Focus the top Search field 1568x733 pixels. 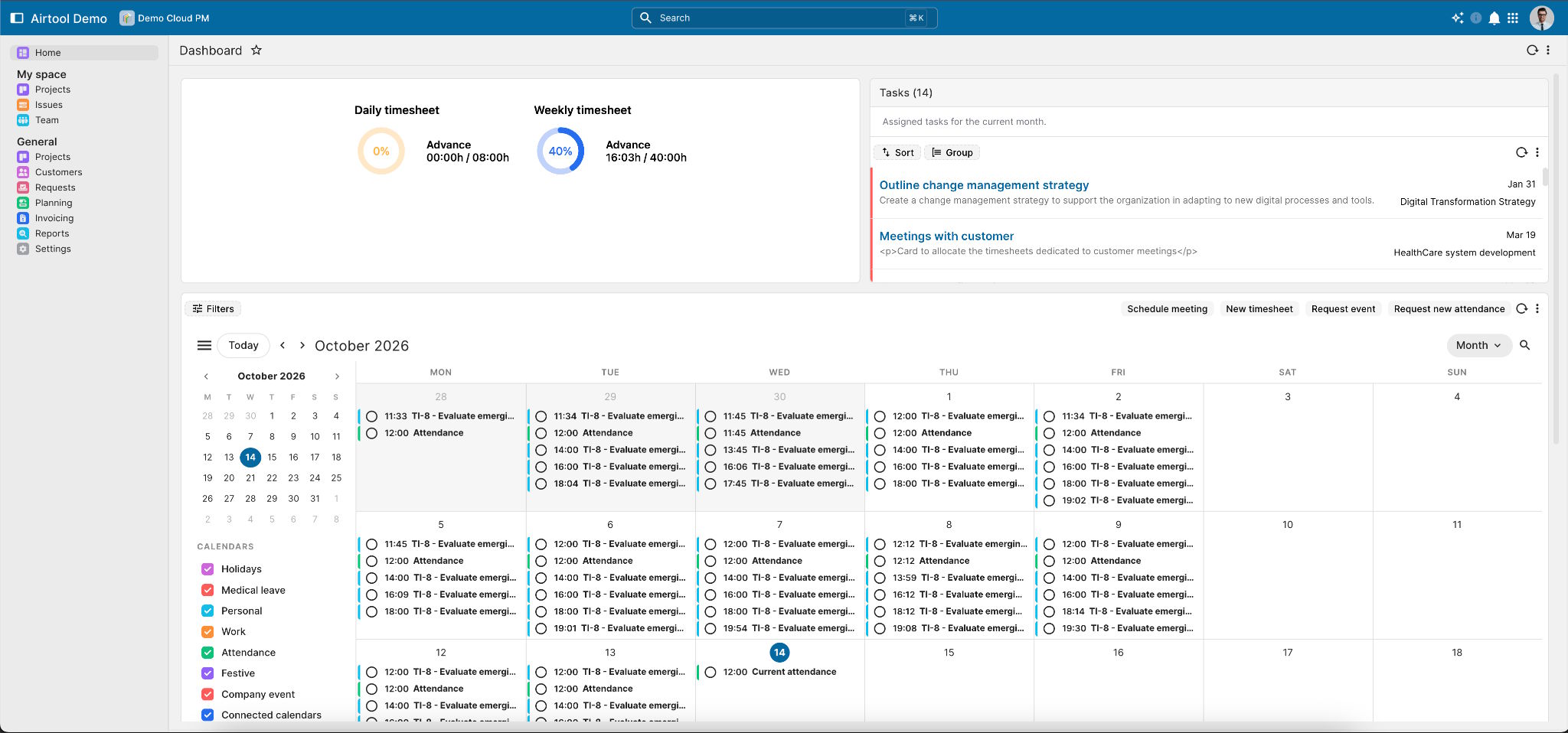point(784,18)
